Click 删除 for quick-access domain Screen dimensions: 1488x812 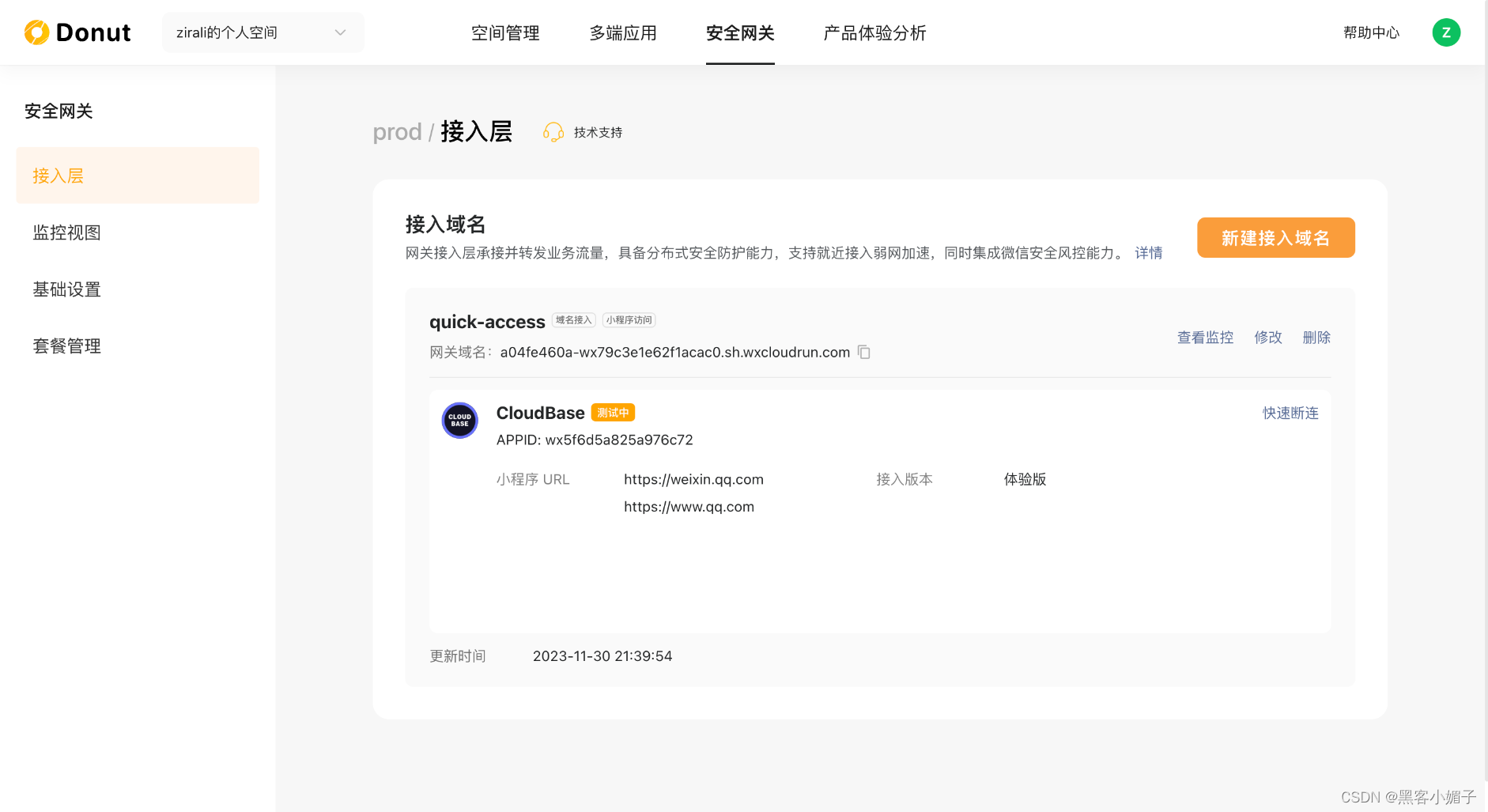1316,338
